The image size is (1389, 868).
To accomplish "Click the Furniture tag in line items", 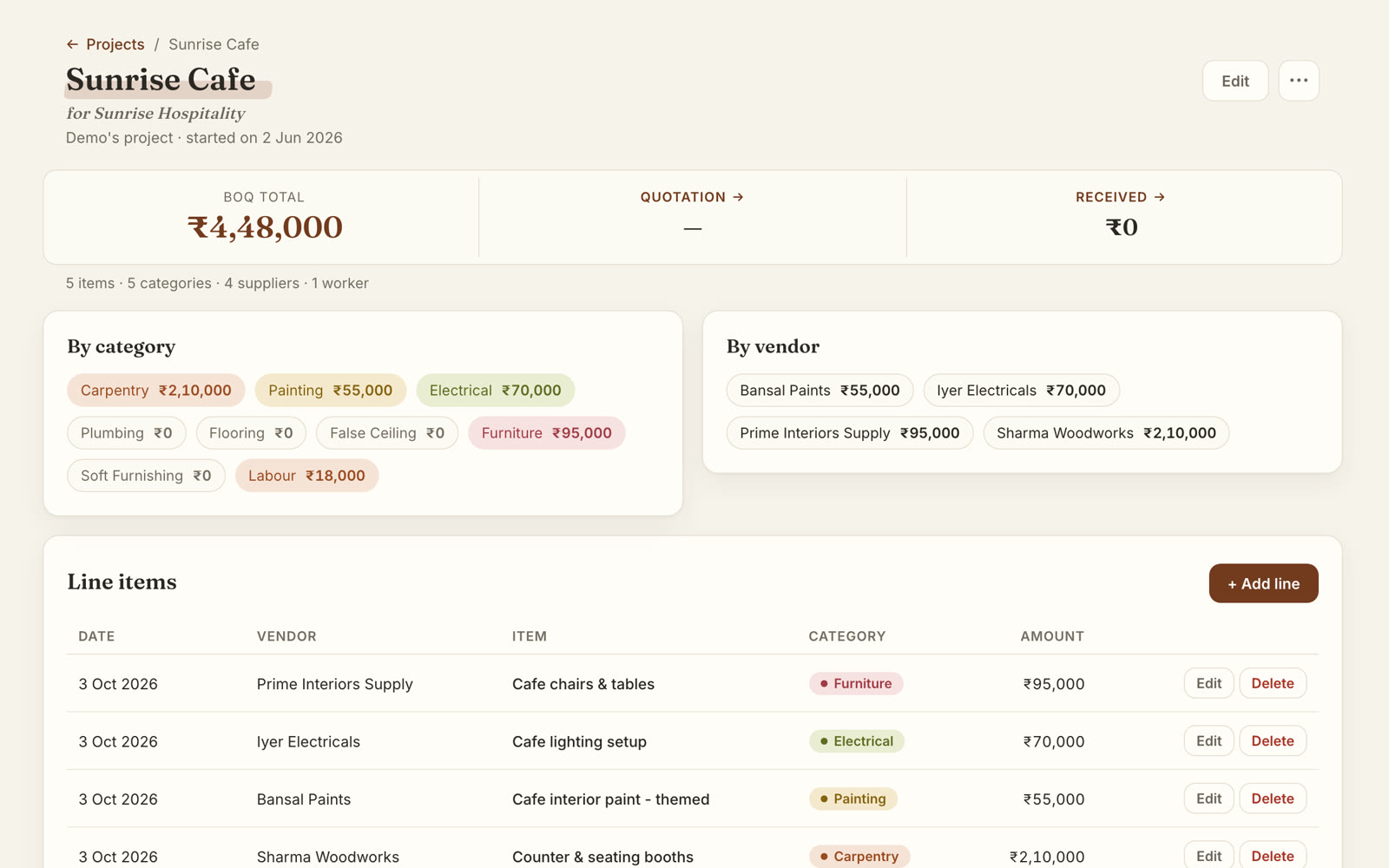I will point(856,684).
